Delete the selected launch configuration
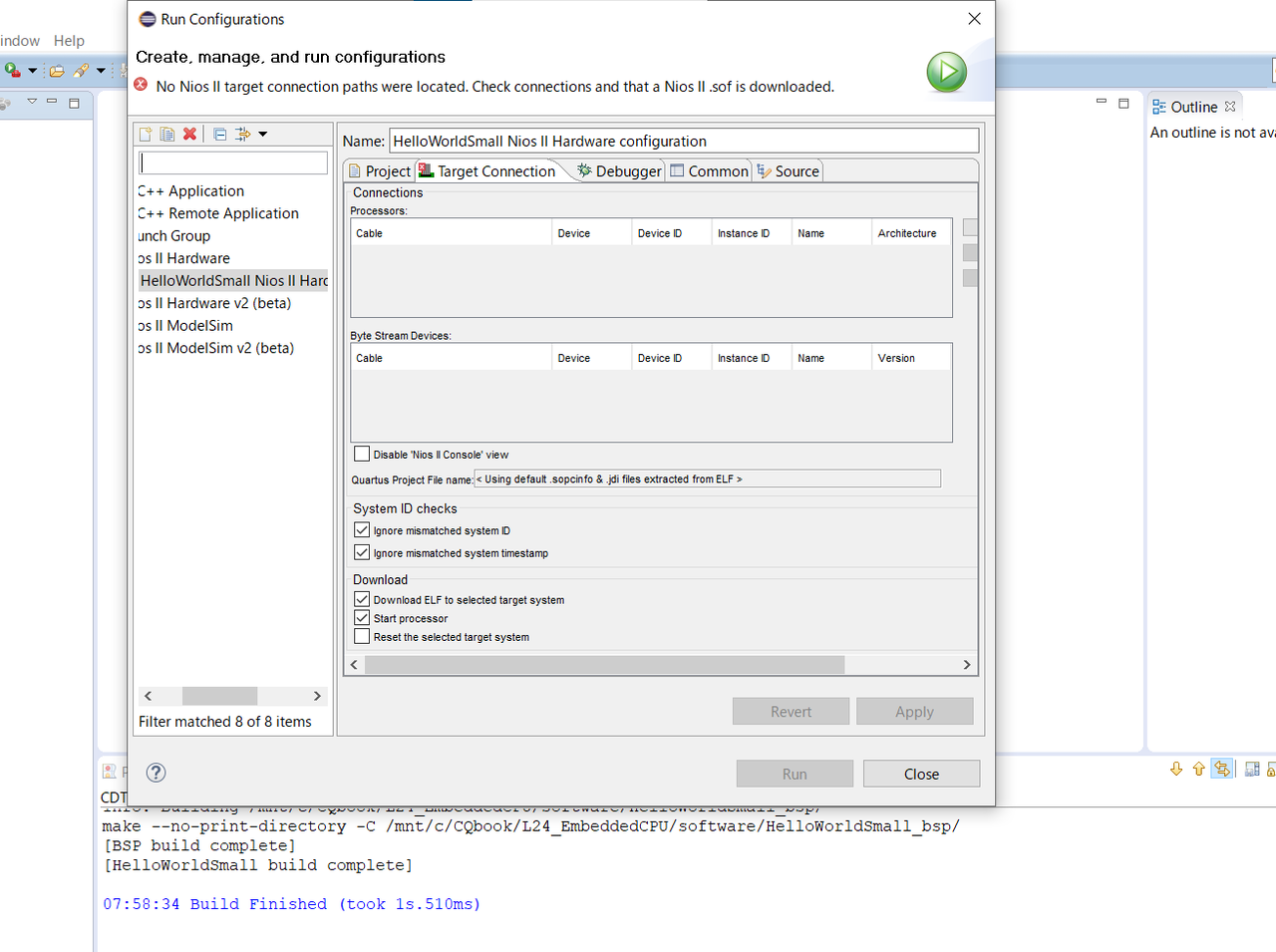Screen dimensions: 1276x952 [189, 134]
